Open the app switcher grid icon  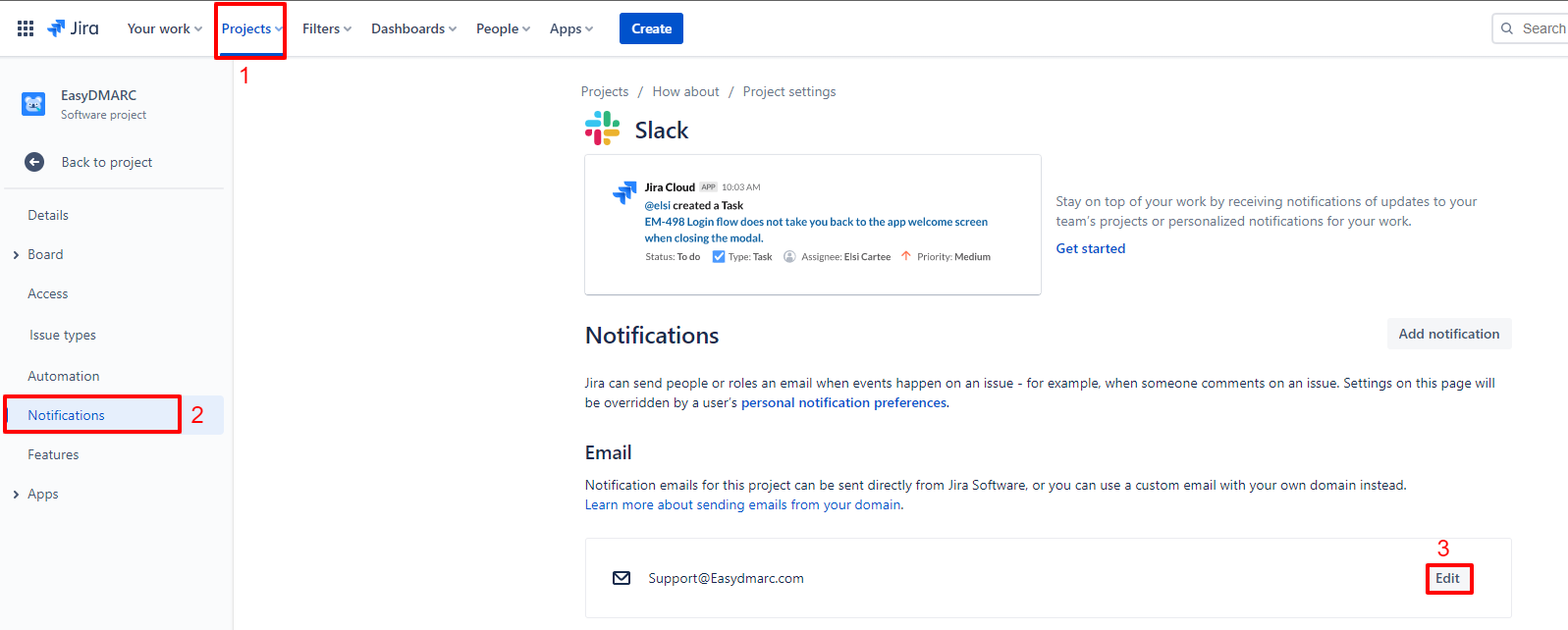pyautogui.click(x=26, y=28)
